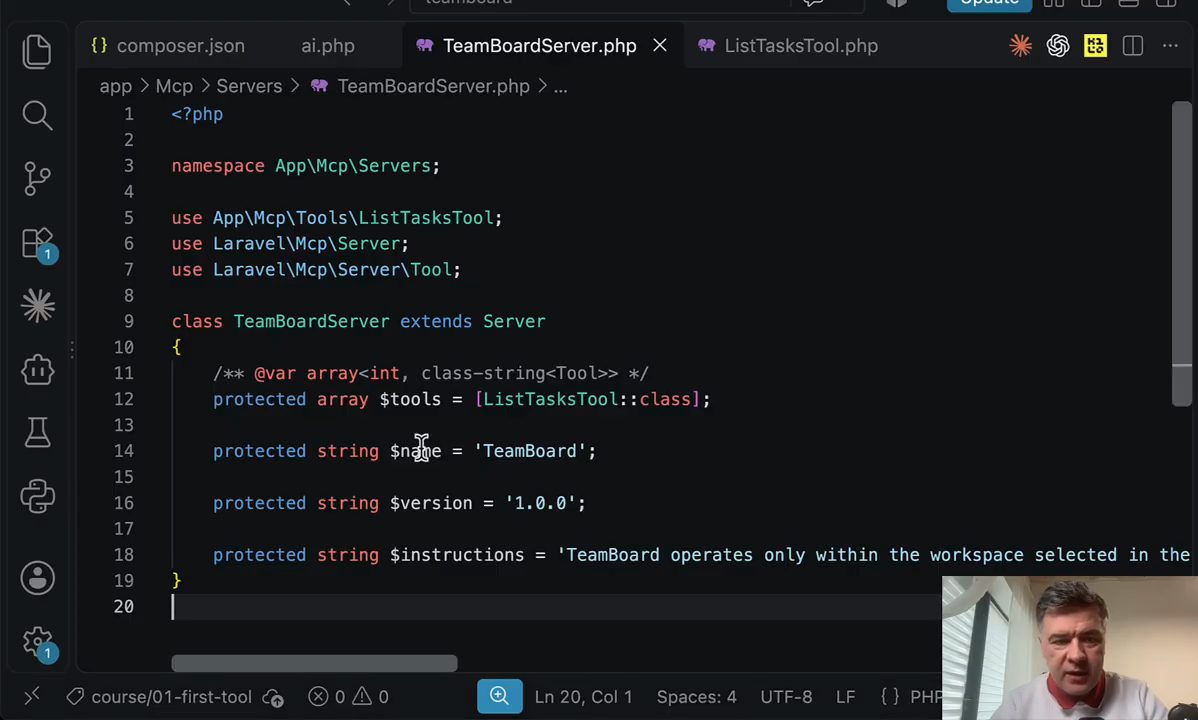Image resolution: width=1198 pixels, height=720 pixels.
Task: Click the $instructions variable on line 18
Action: pos(457,555)
